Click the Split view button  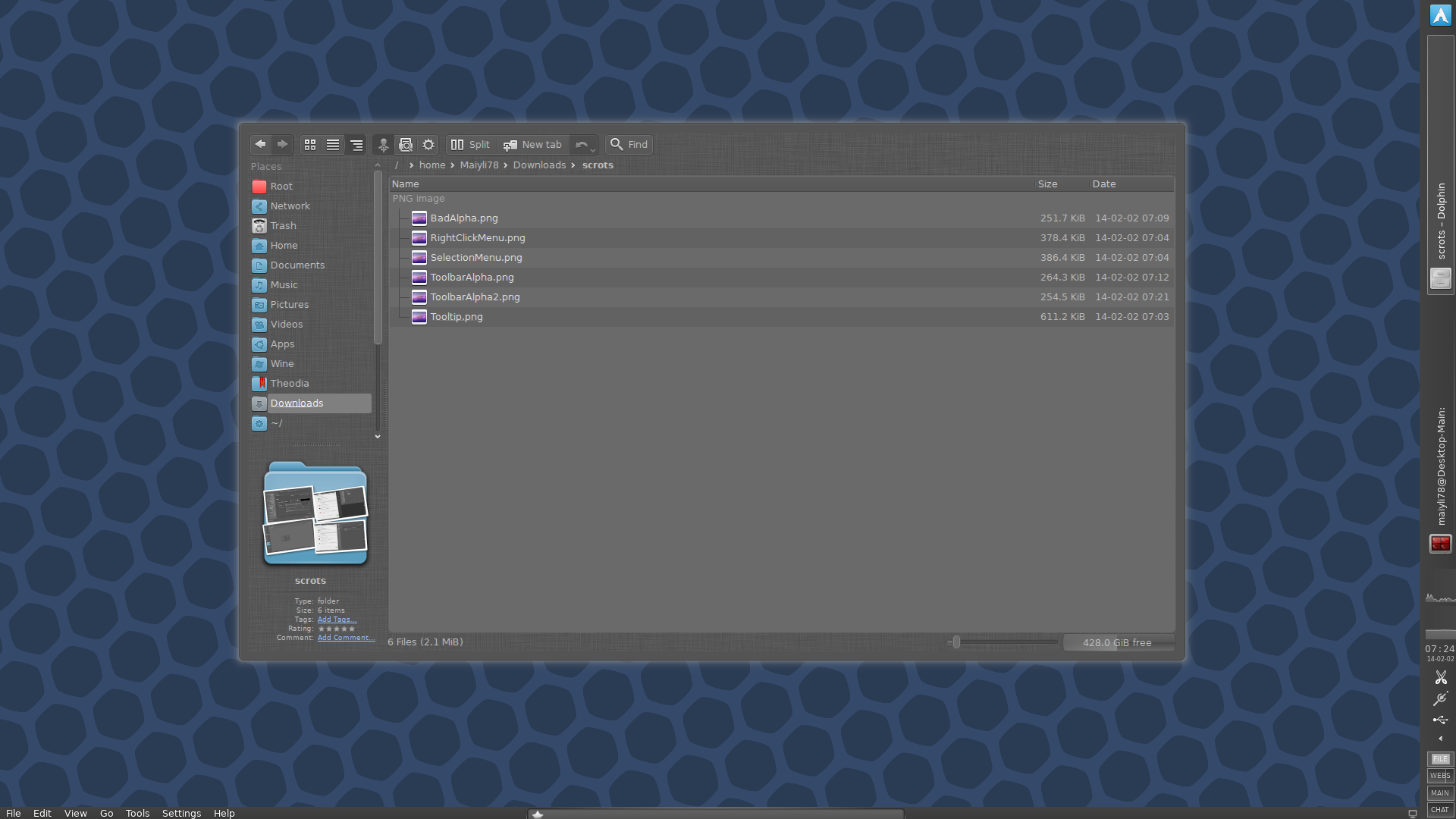point(471,144)
